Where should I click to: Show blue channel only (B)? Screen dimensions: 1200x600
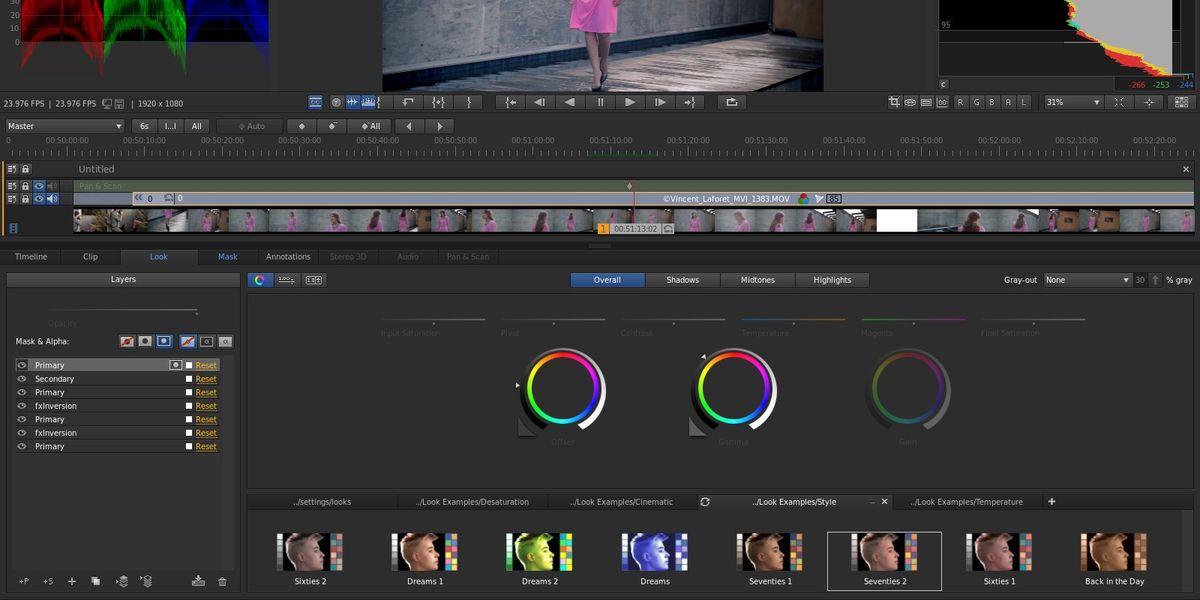pos(993,102)
